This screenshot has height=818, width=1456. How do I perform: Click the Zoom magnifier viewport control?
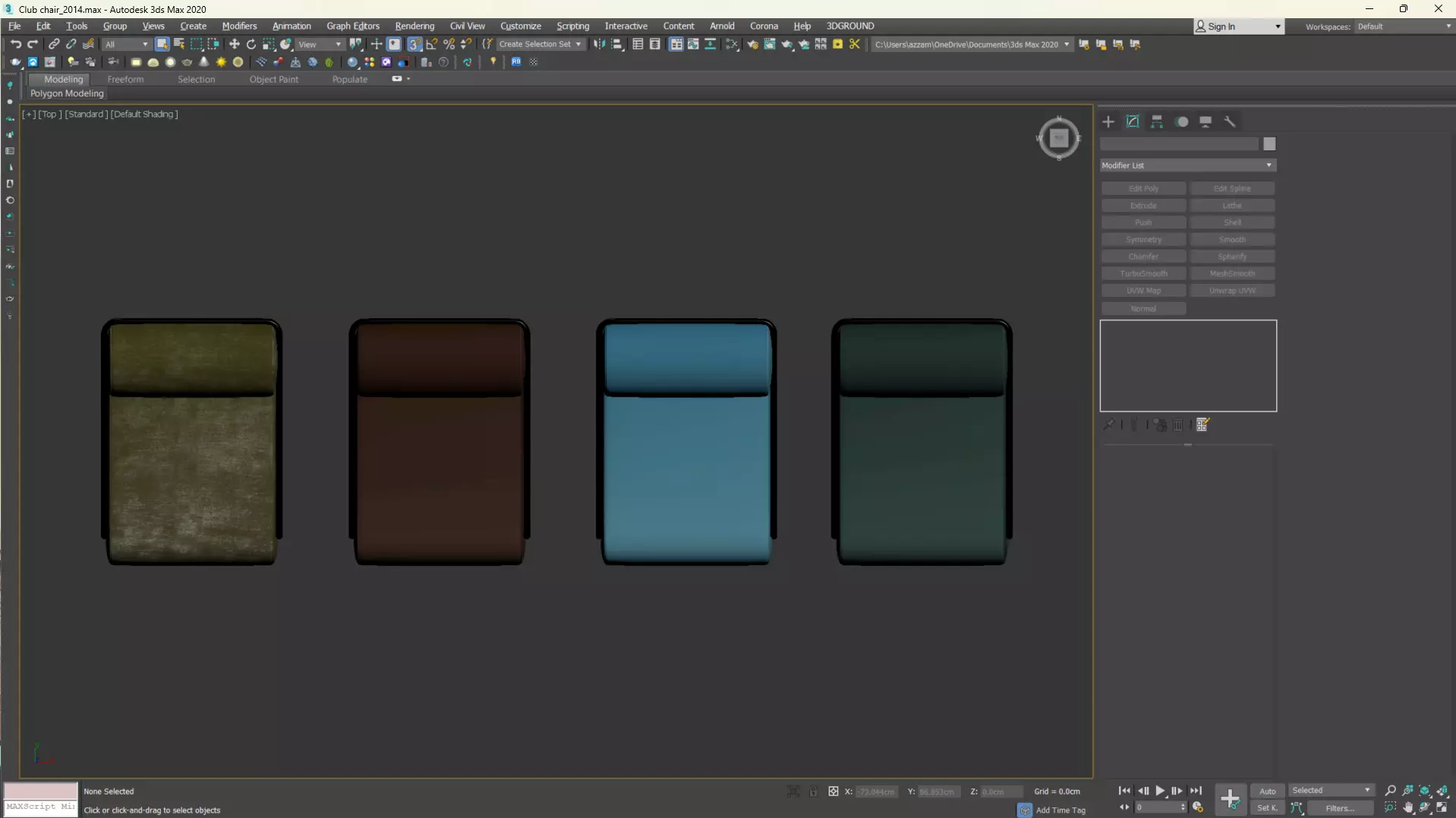click(x=1390, y=791)
